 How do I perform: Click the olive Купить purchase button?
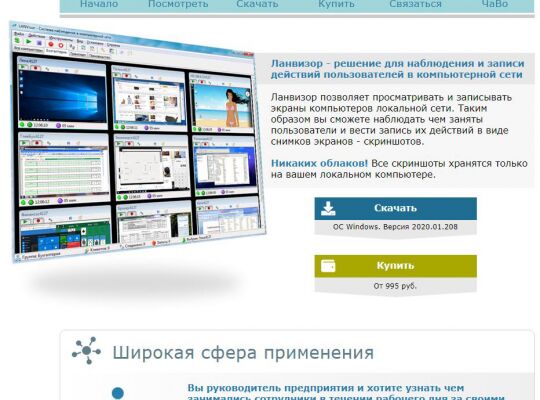[x=395, y=266]
